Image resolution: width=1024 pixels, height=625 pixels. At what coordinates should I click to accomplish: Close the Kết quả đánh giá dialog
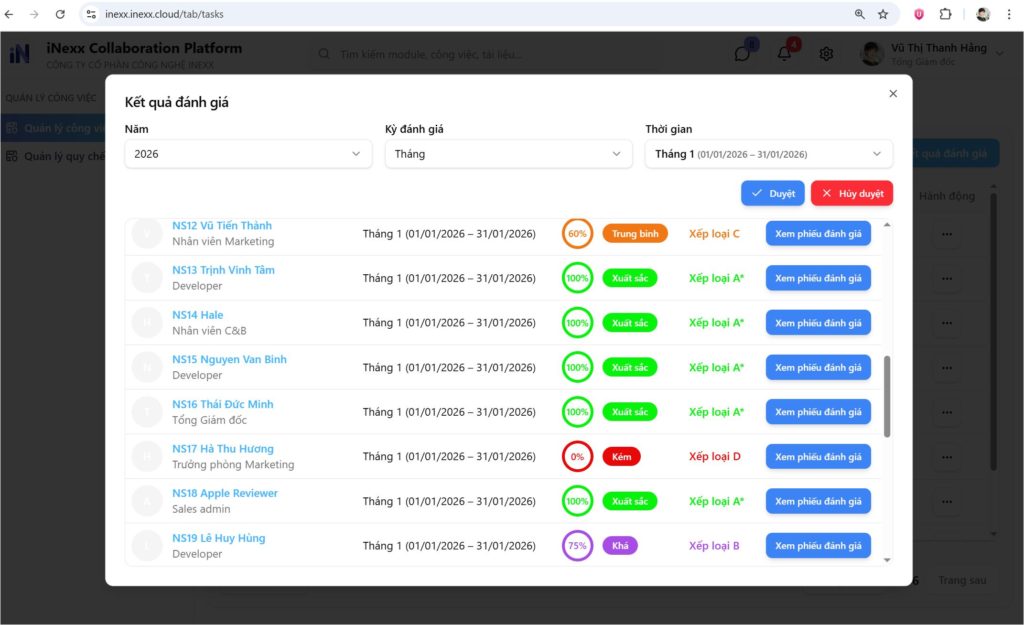point(893,94)
